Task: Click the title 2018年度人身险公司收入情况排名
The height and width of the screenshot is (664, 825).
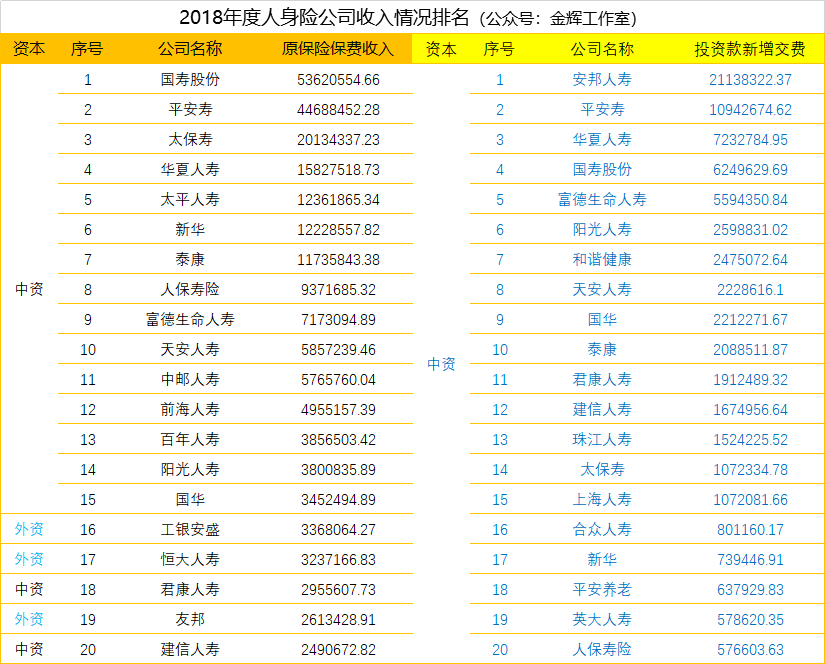Action: coord(324,17)
